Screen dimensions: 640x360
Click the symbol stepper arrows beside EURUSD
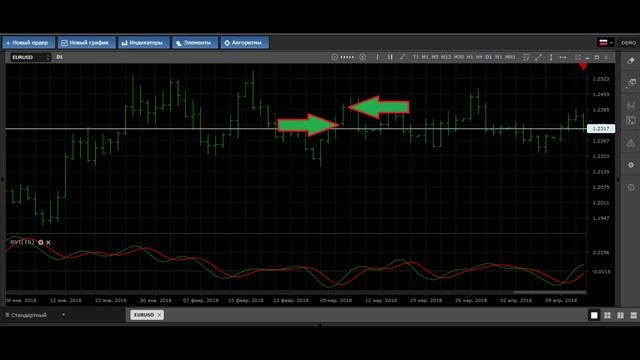pos(48,57)
